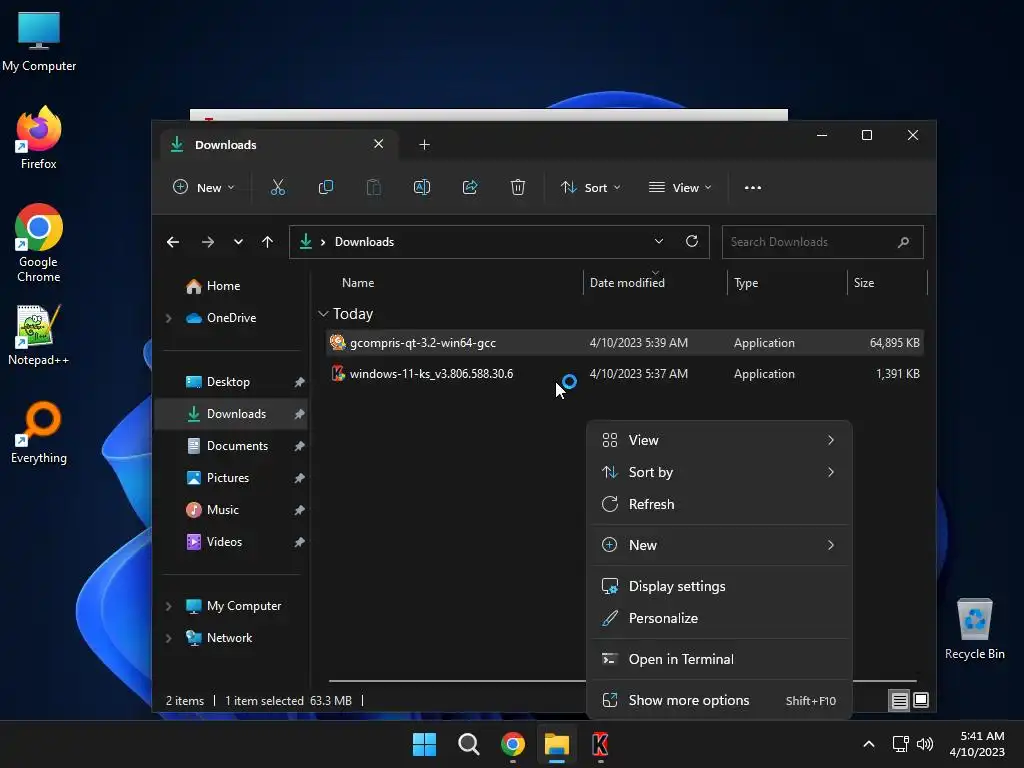Open Desktop in navigation pane
The image size is (1024, 768).
pos(217,382)
